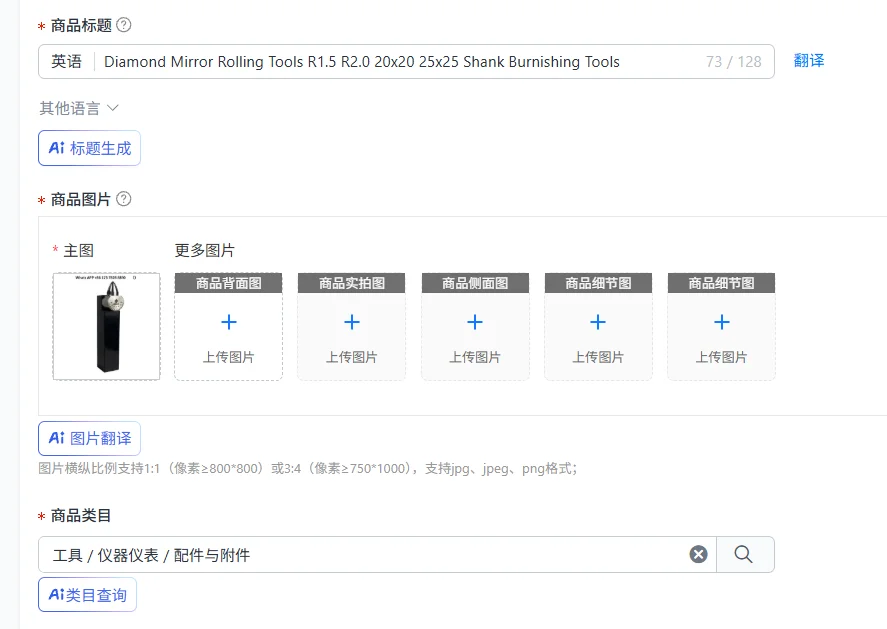Click the 英语 language selector in title field

[x=66, y=61]
